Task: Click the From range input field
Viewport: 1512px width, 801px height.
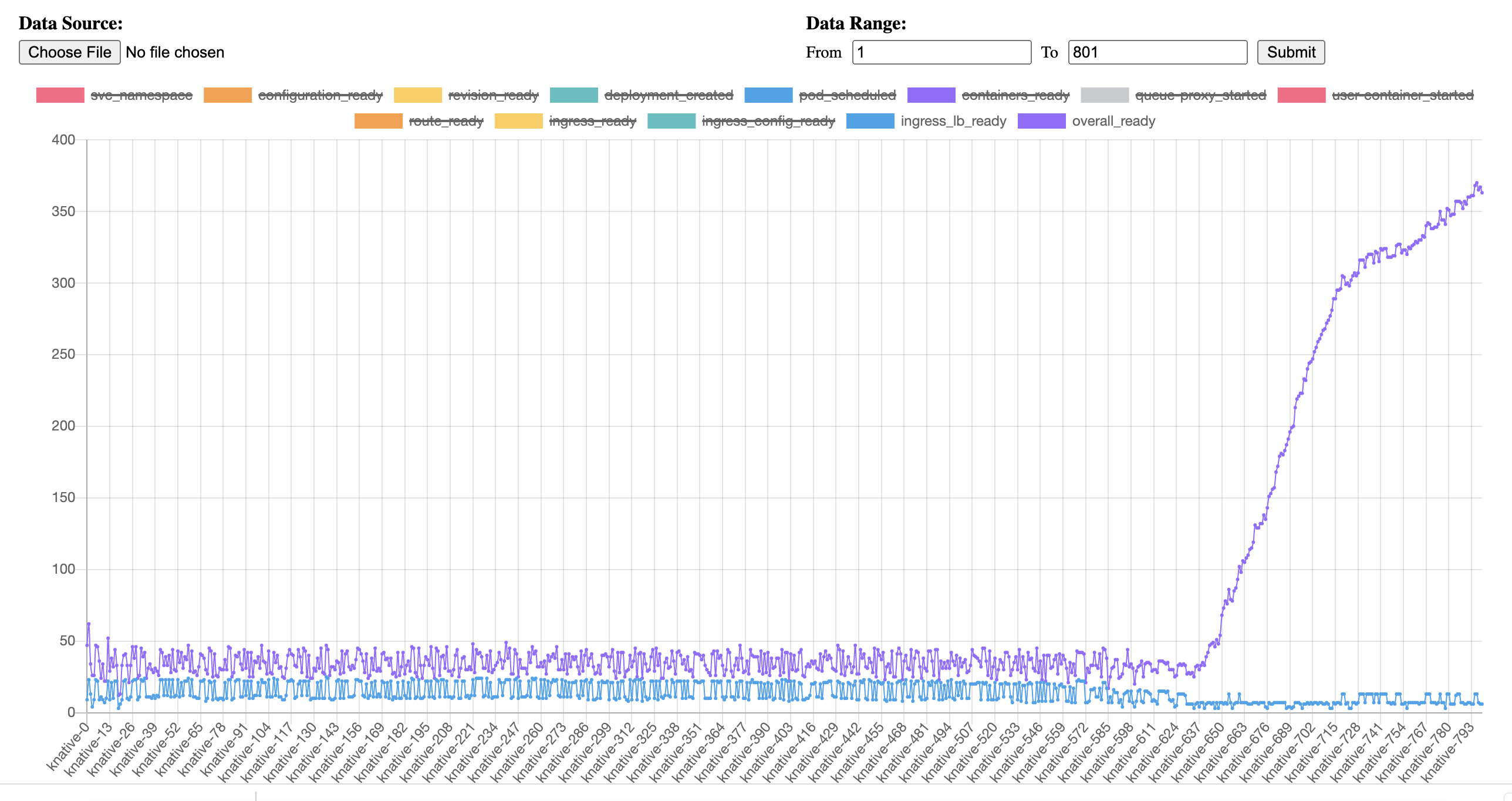Action: 941,52
